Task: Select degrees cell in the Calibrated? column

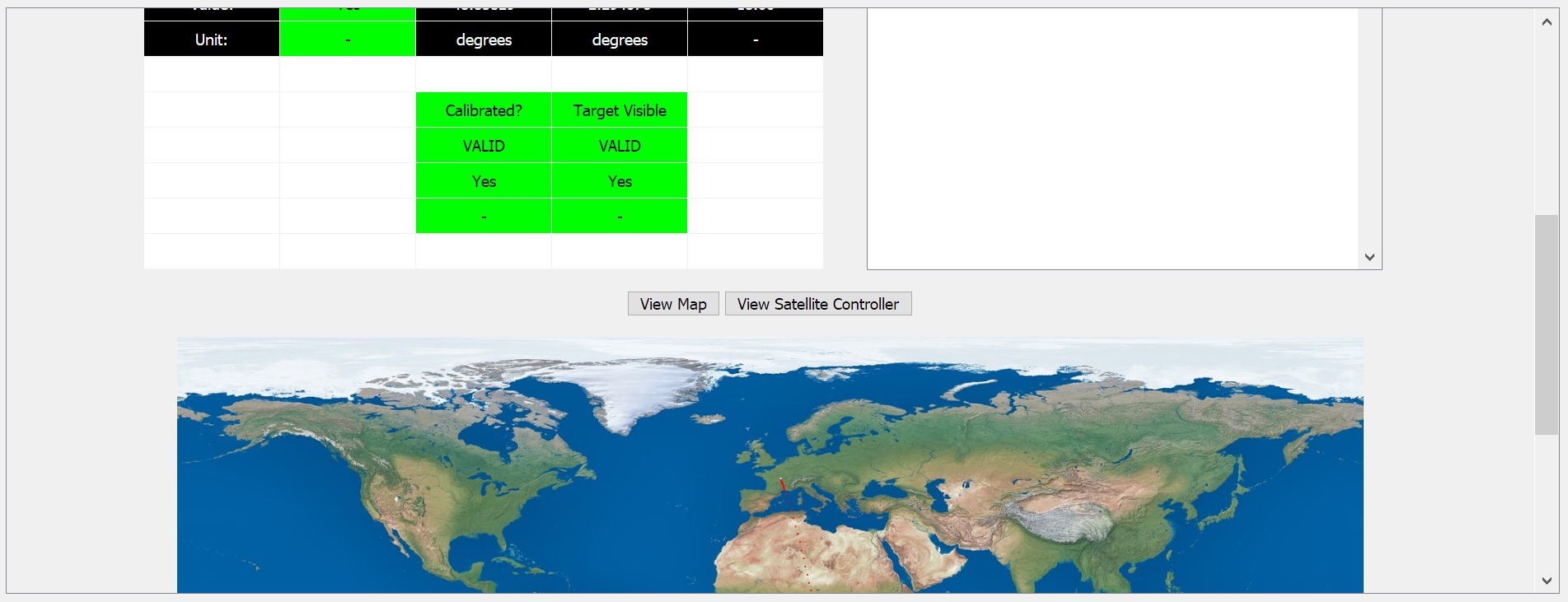Action: click(x=484, y=40)
